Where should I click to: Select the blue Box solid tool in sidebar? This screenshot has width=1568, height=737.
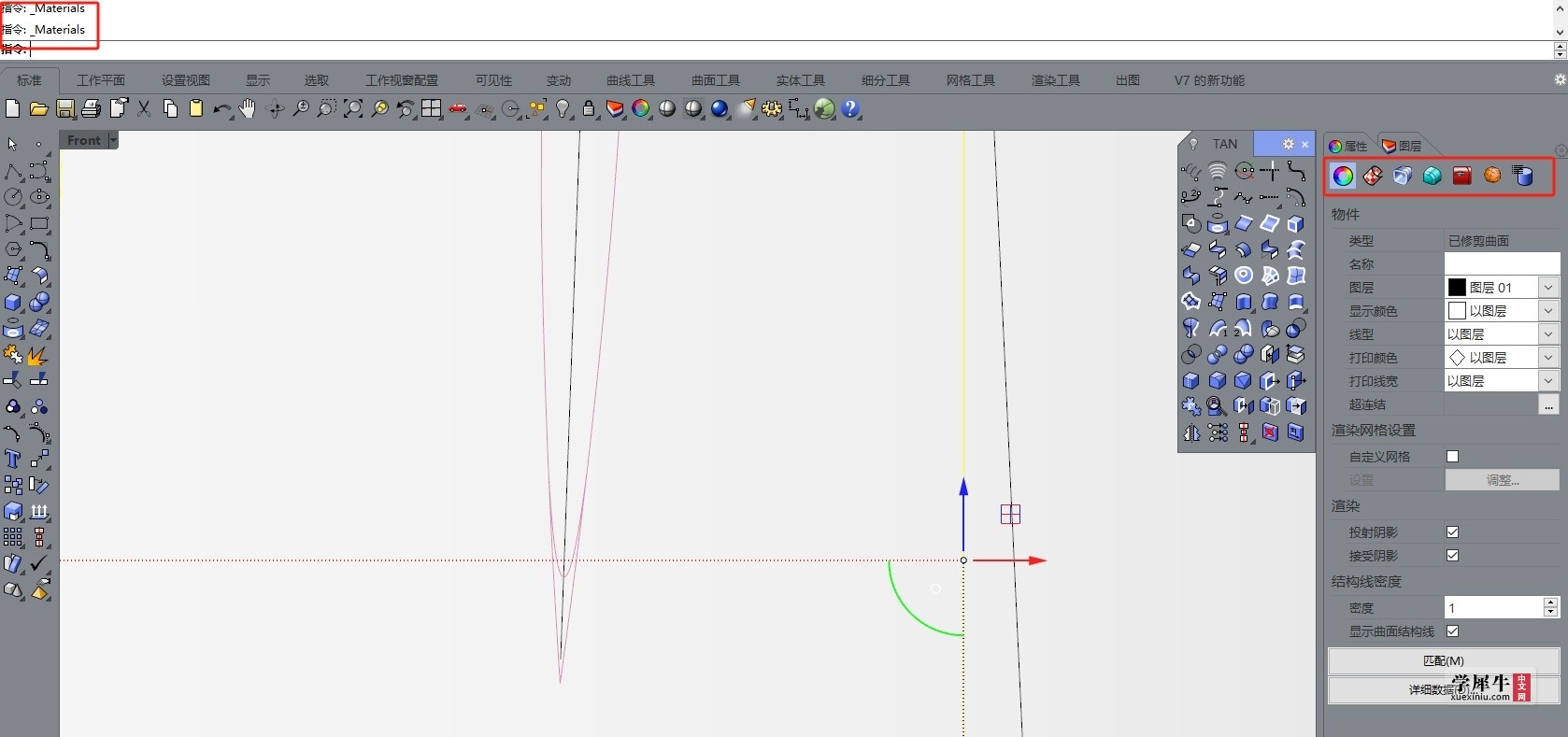(x=12, y=303)
